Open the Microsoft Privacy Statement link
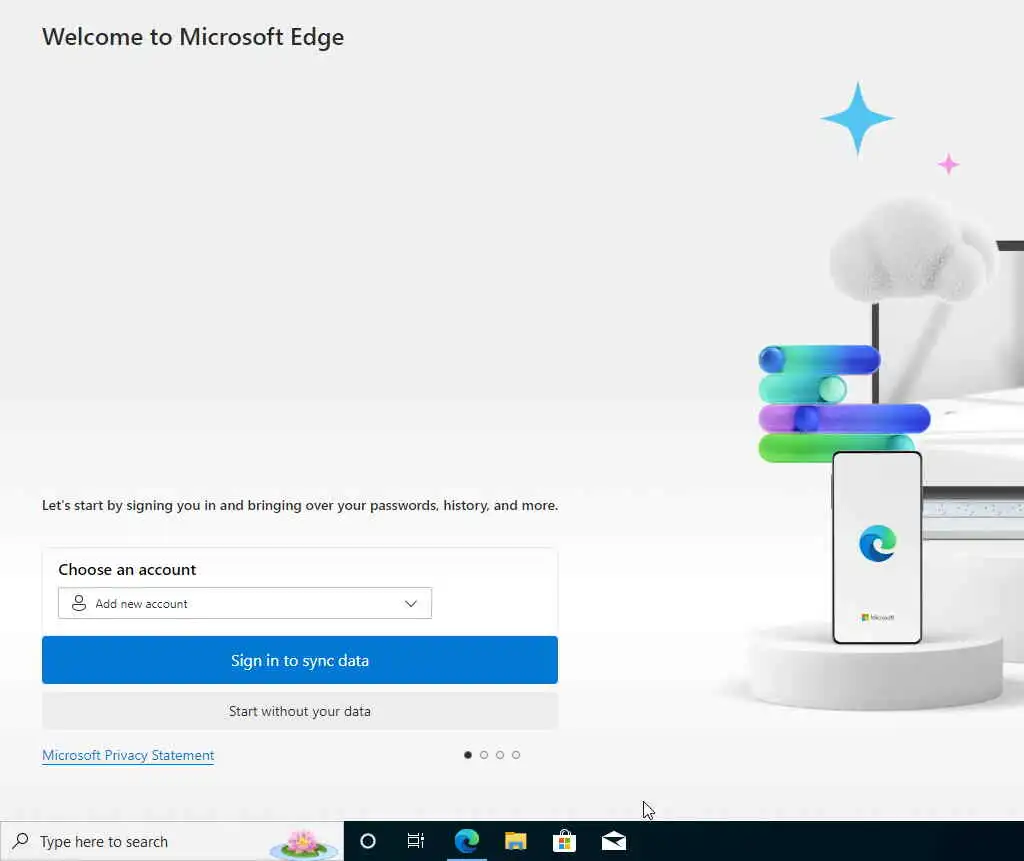 [128, 755]
